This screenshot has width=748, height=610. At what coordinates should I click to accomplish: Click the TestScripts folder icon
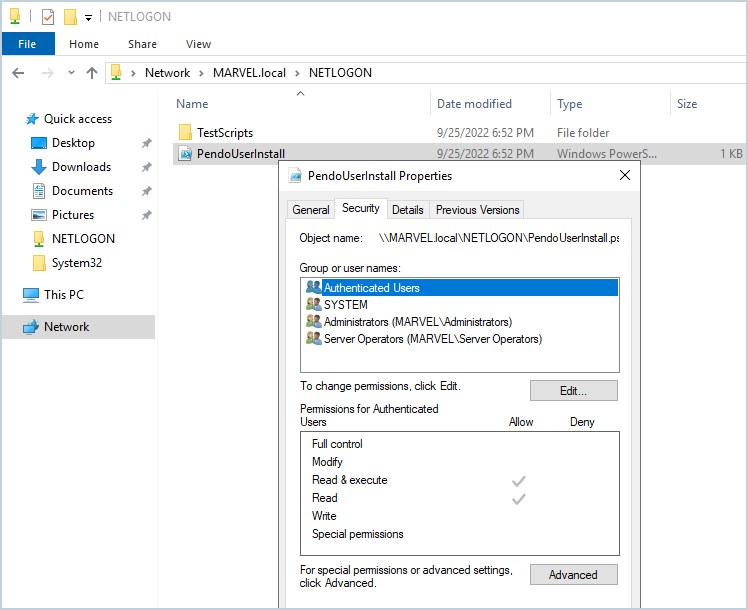coord(185,133)
